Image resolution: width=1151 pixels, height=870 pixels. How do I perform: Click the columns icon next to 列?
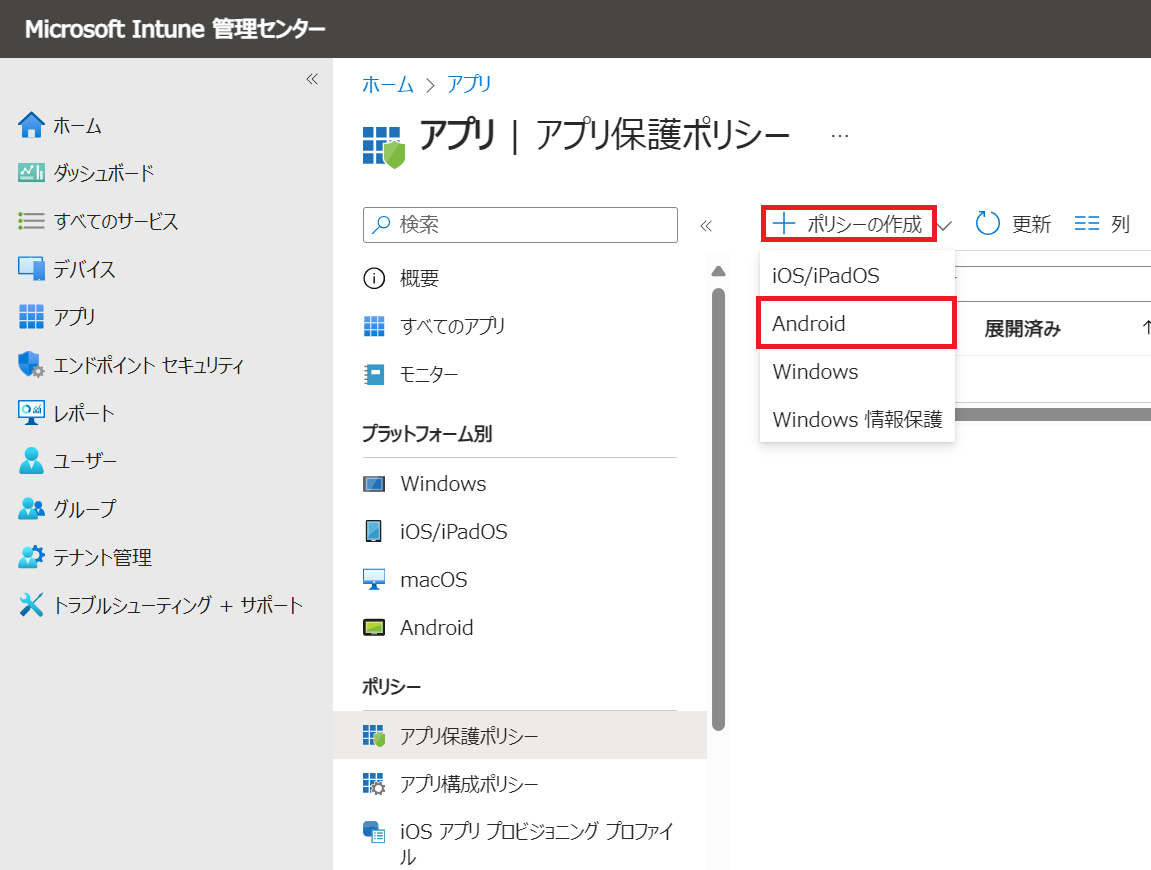tap(1086, 223)
